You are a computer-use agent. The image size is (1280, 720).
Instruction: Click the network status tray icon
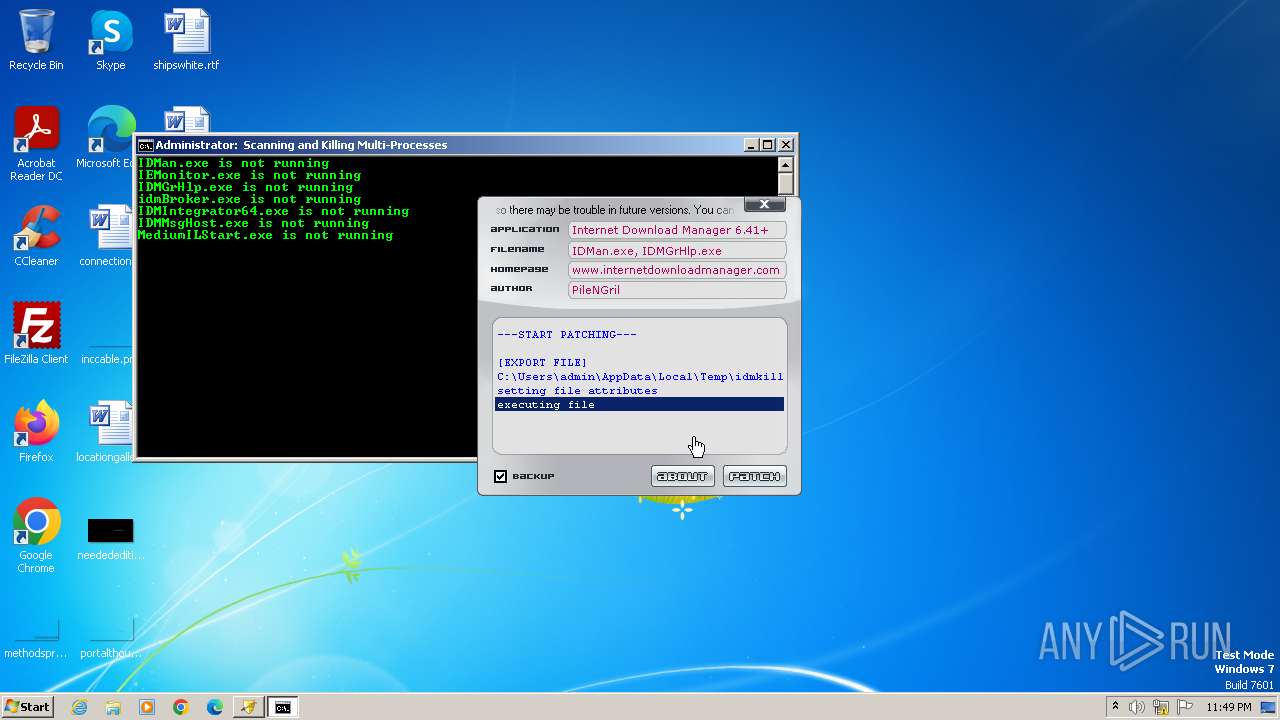coord(1161,707)
